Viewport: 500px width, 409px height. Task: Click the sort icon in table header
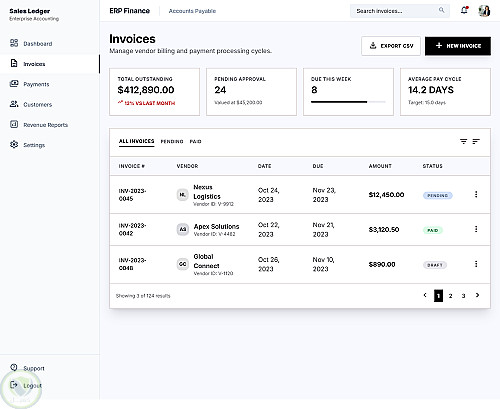(x=476, y=141)
